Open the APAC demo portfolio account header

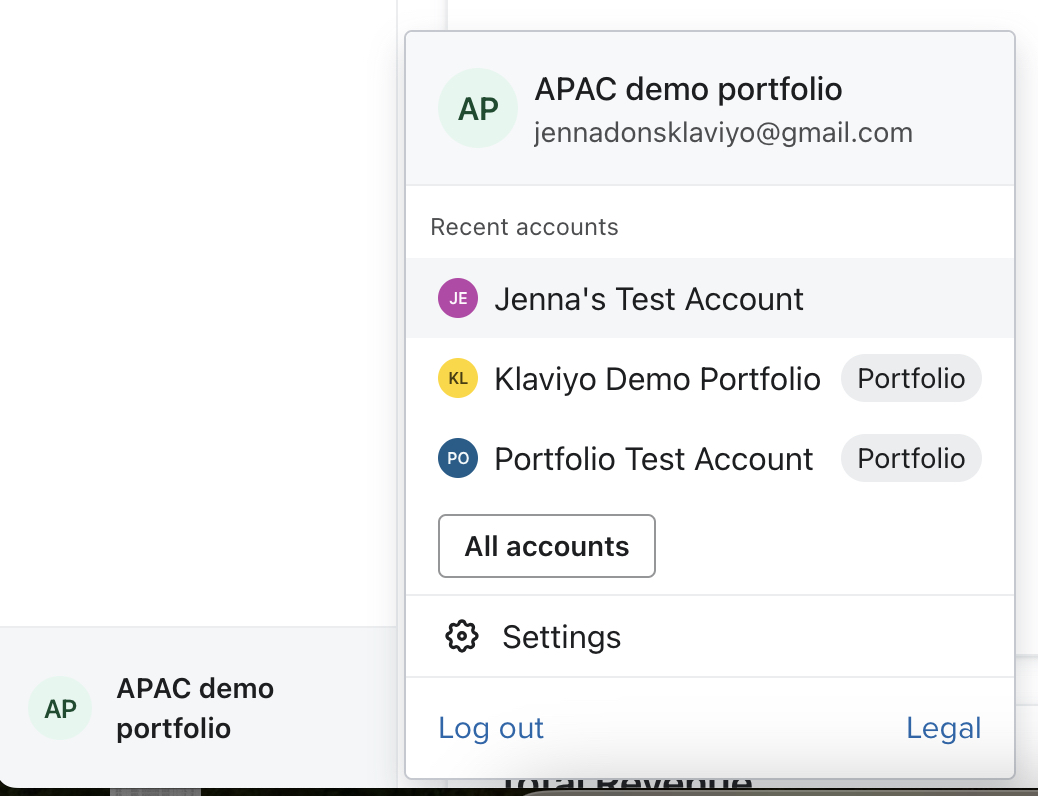pyautogui.click(x=688, y=89)
